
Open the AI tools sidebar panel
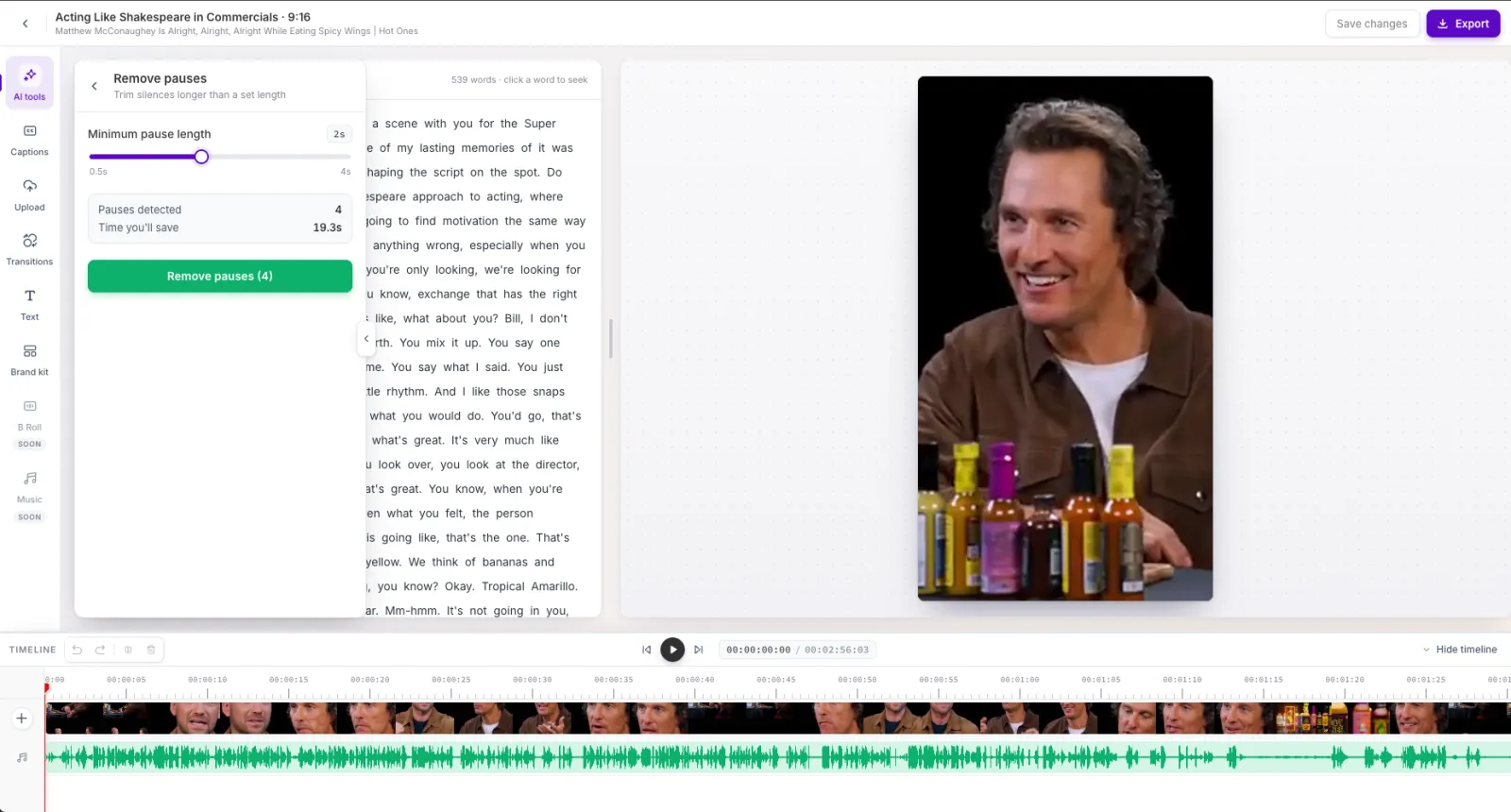click(x=29, y=83)
